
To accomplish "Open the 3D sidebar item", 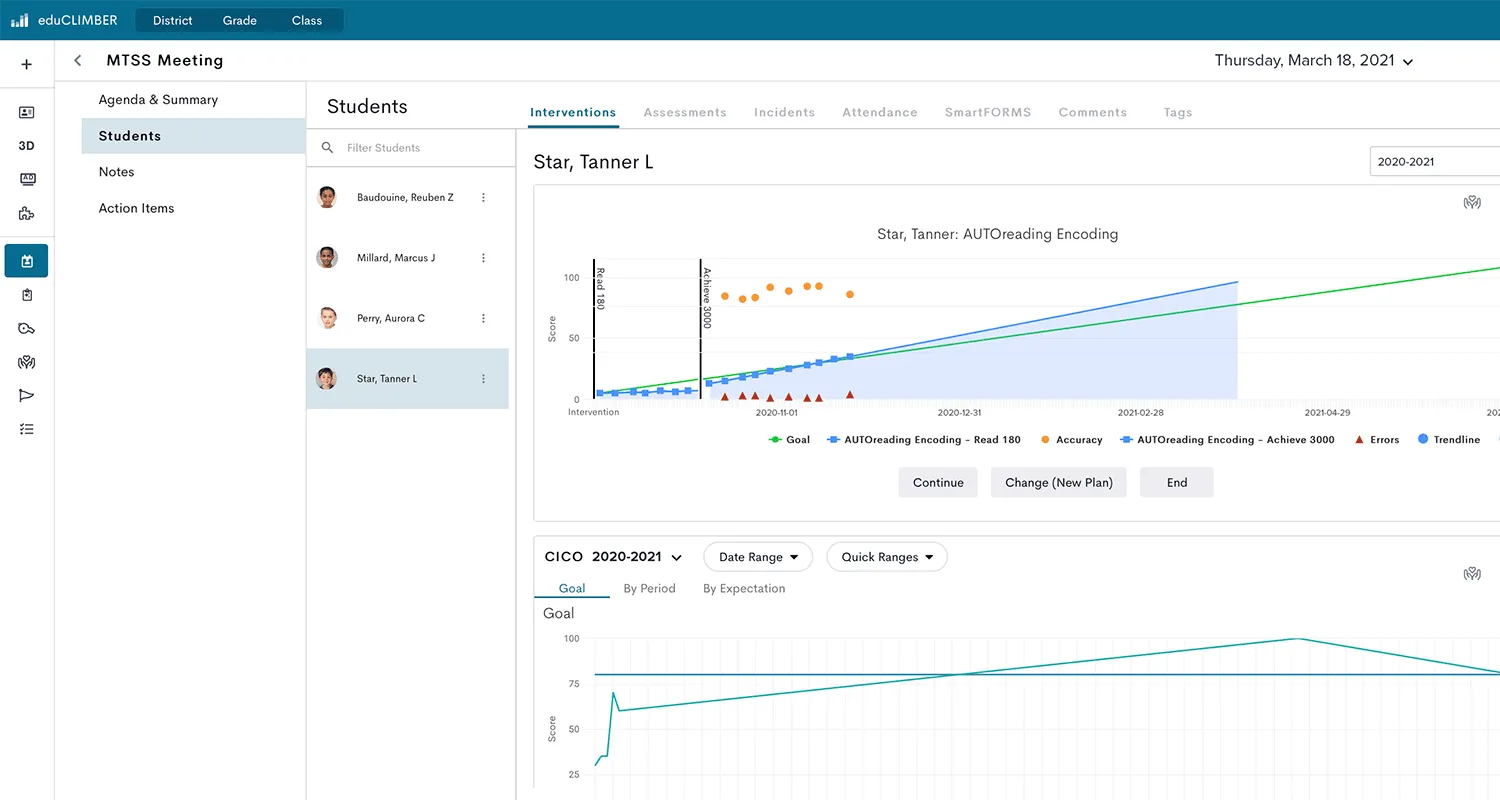I will pyautogui.click(x=27, y=146).
